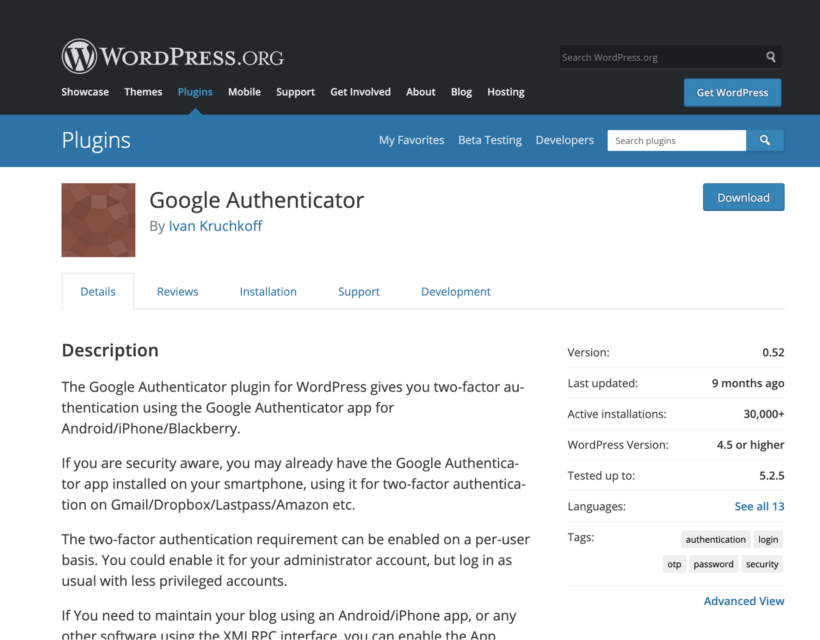Image resolution: width=820 pixels, height=640 pixels.
Task: Switch to the Reviews tab
Action: [177, 291]
